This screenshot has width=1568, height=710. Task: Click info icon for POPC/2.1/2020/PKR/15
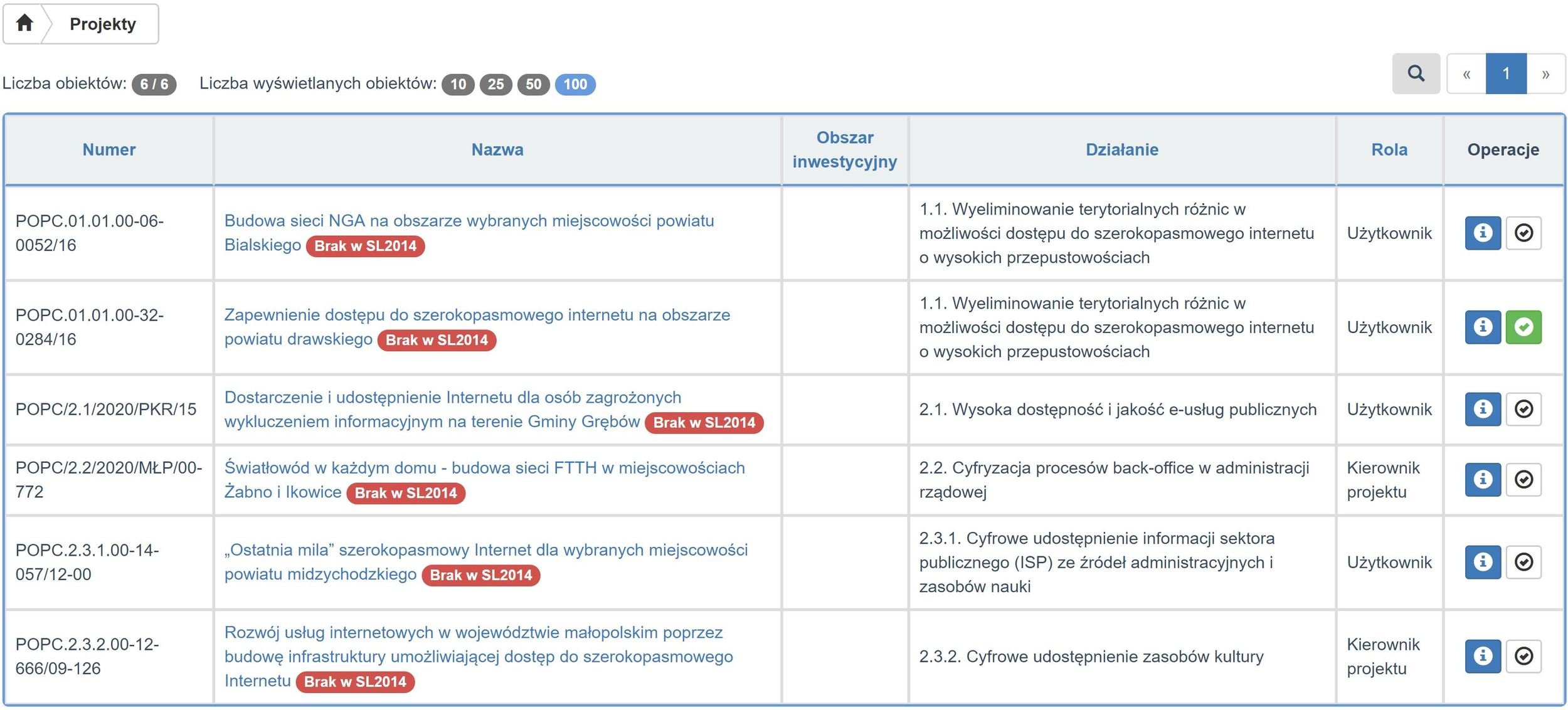pos(1482,409)
